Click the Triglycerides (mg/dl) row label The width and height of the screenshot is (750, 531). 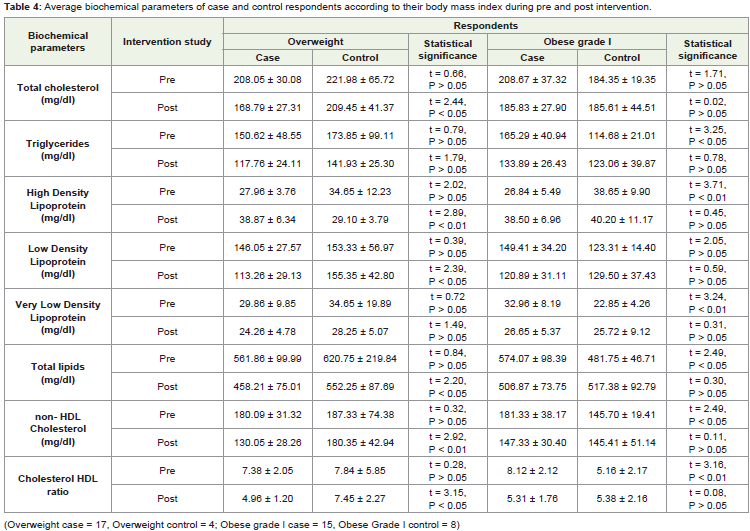(58, 149)
